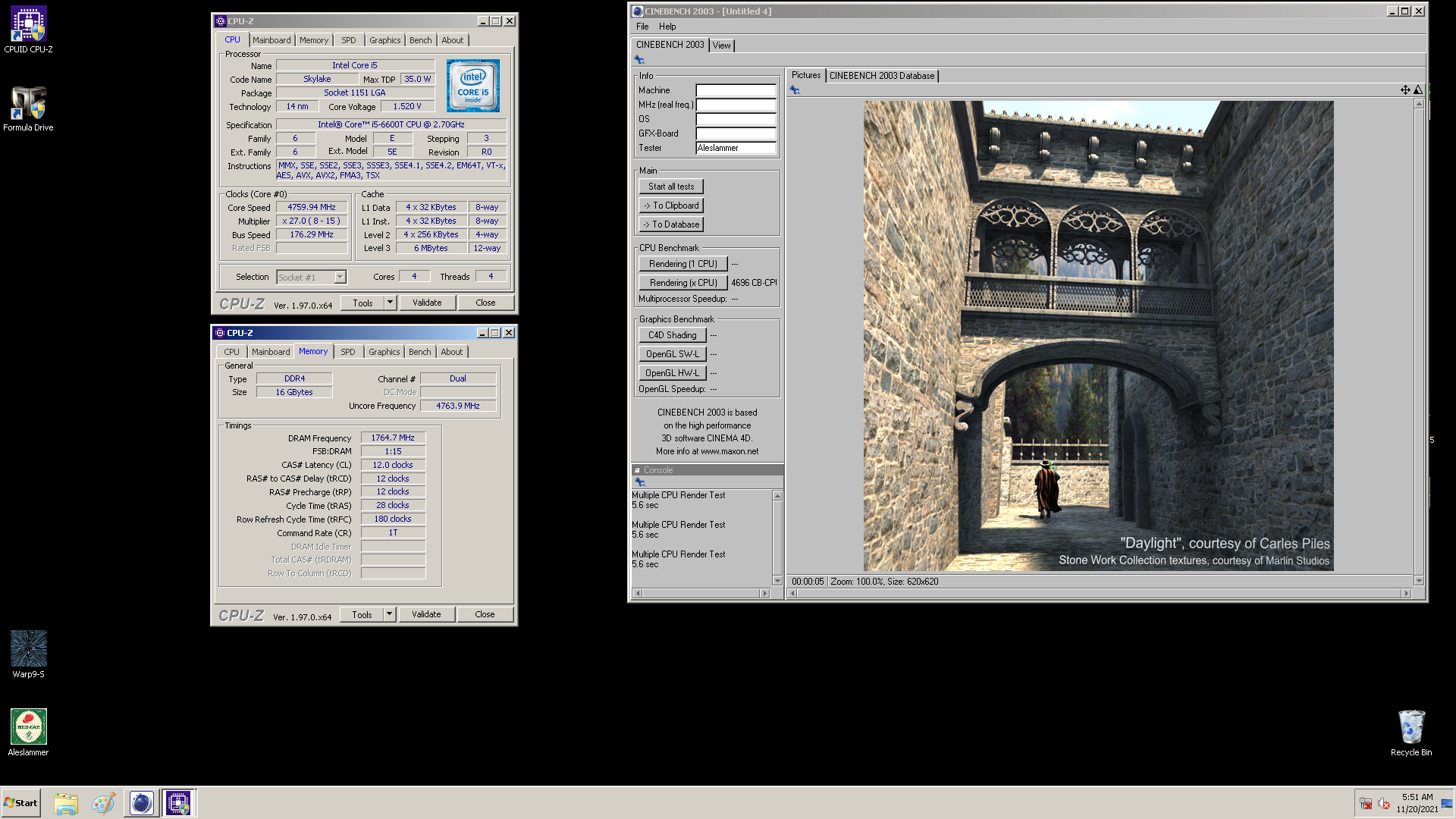Open Mainboard tab in top CPU-Z window
The height and width of the screenshot is (819, 1456).
click(x=271, y=40)
